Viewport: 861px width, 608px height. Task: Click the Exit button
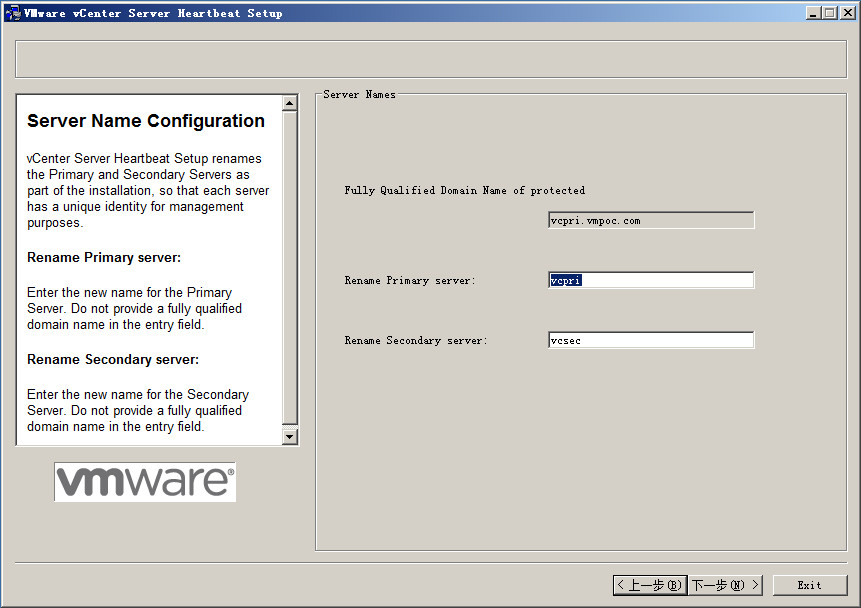click(x=810, y=585)
